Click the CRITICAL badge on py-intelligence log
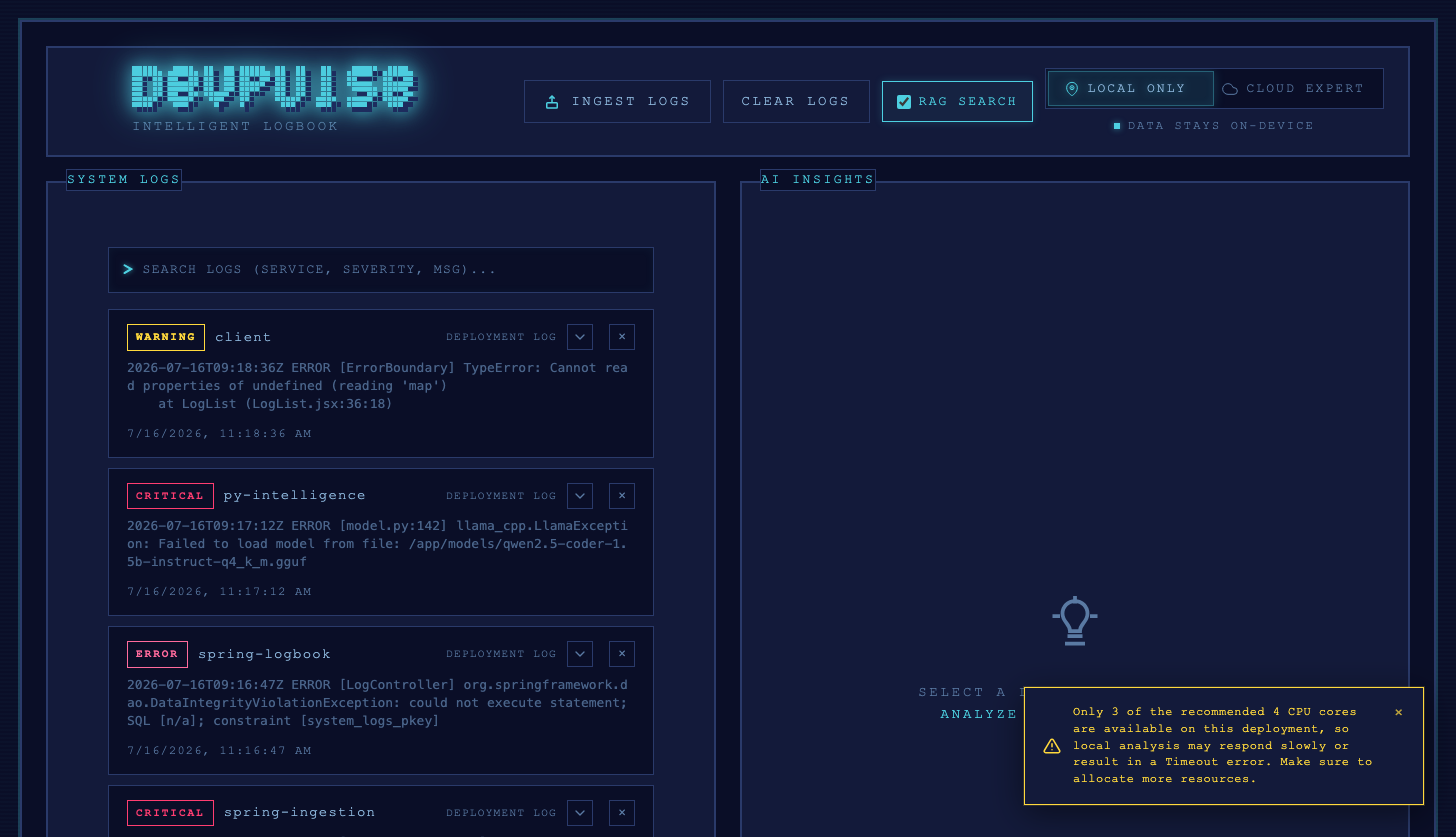 click(x=170, y=496)
